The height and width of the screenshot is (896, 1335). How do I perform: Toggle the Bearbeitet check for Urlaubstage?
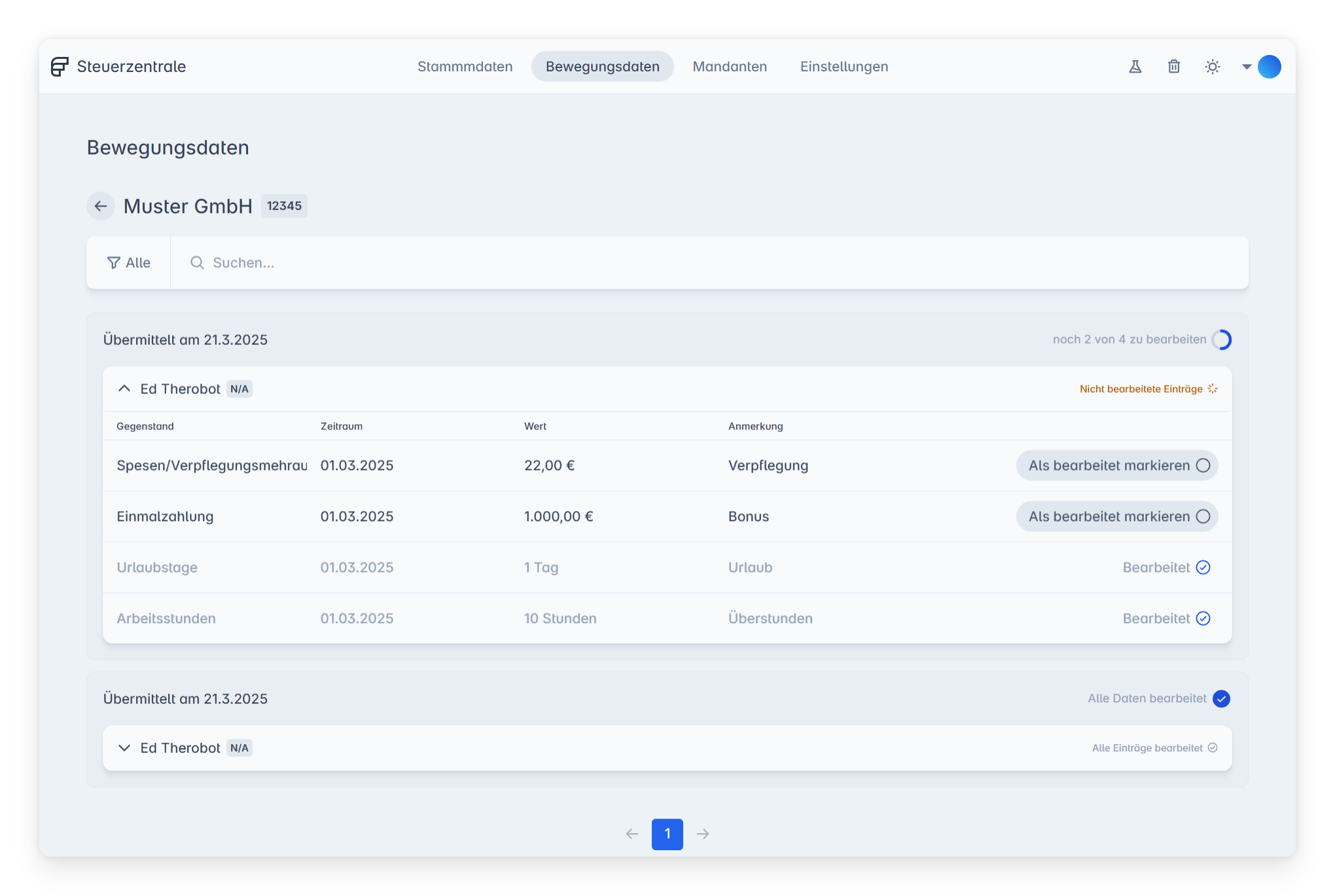click(1203, 567)
